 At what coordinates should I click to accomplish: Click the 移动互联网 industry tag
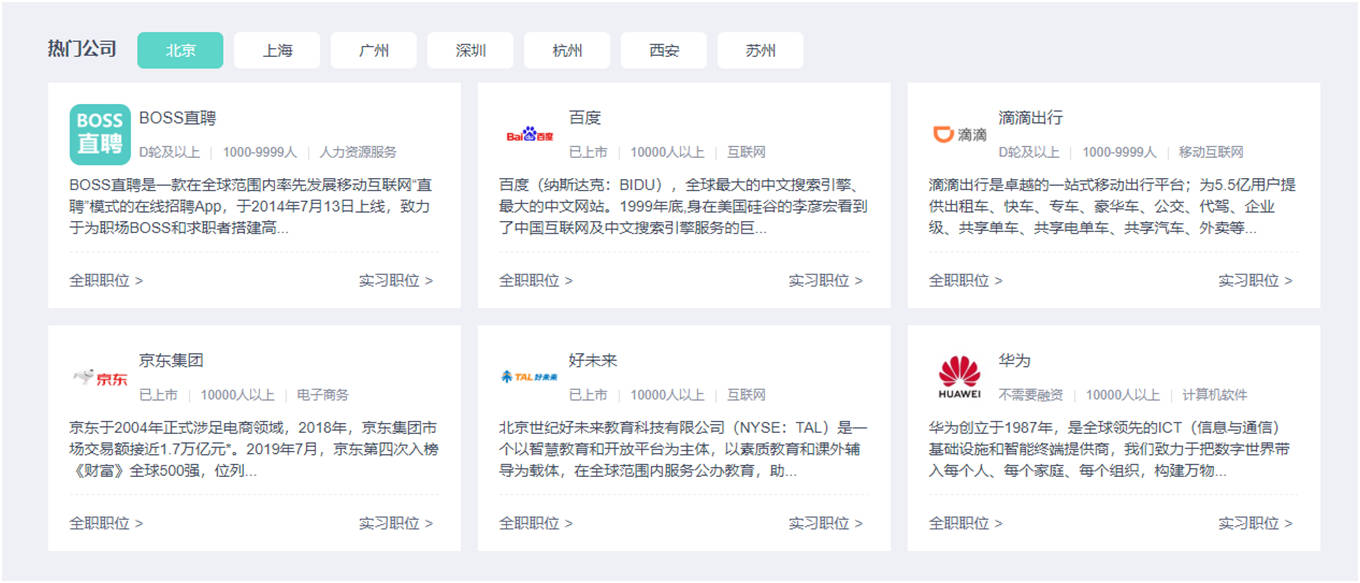click(1211, 152)
